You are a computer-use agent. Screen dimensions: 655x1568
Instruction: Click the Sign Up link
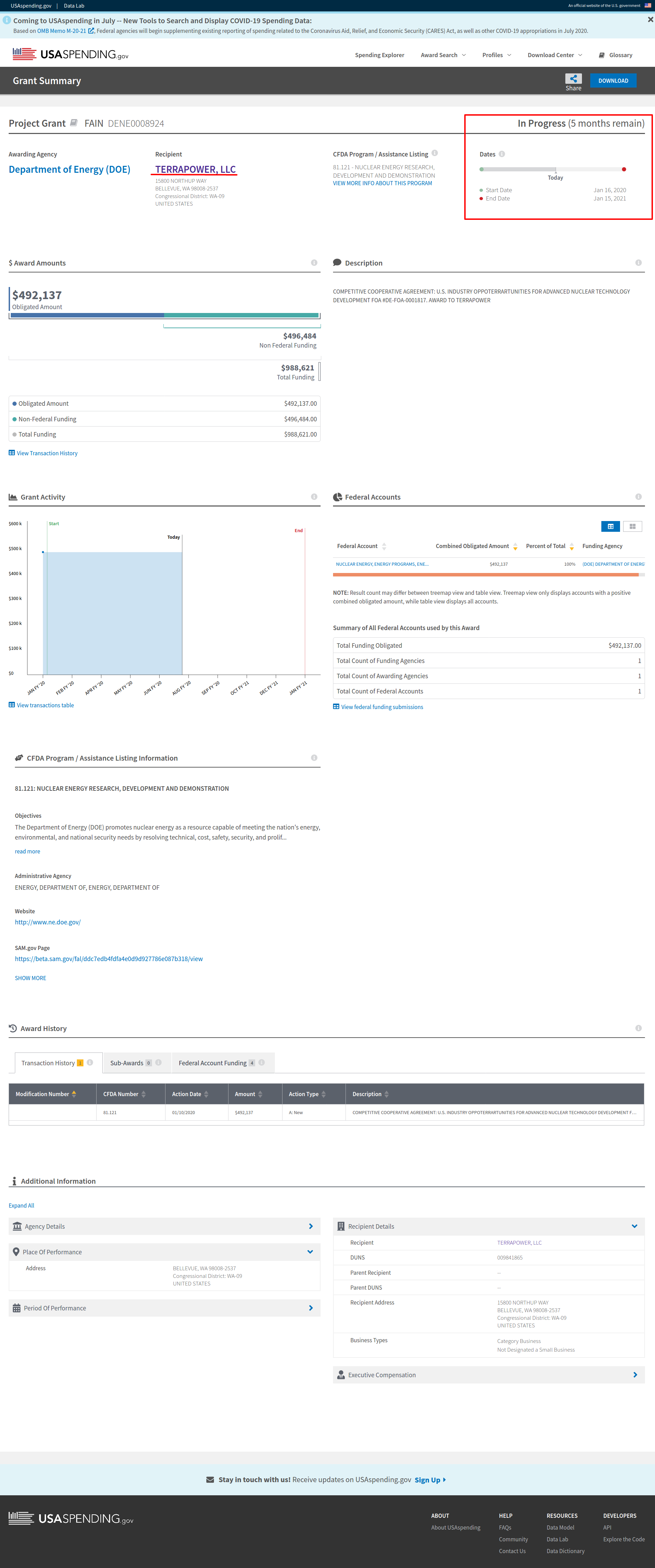(x=430, y=1480)
